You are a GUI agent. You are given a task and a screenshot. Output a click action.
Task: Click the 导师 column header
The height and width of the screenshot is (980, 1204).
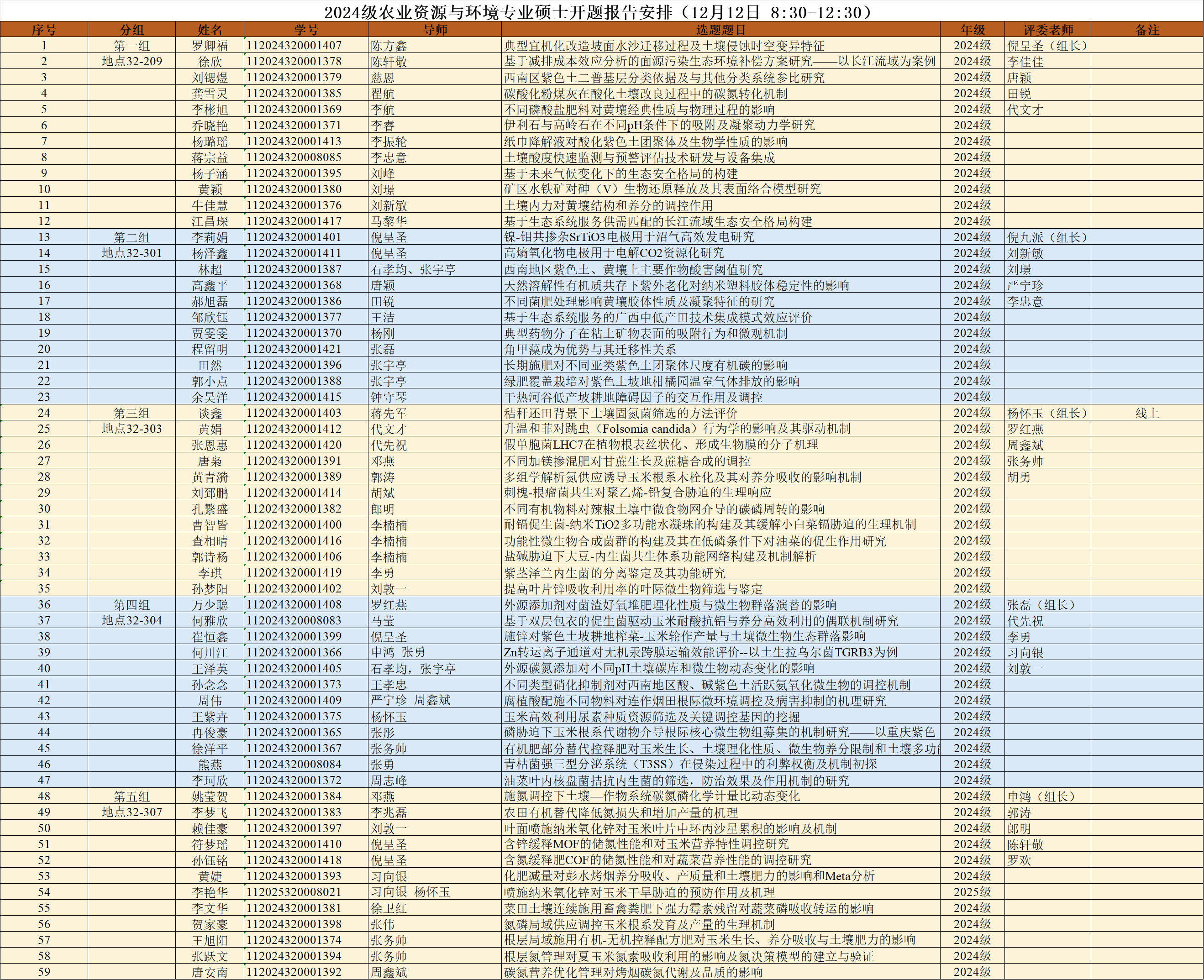pyautogui.click(x=435, y=29)
